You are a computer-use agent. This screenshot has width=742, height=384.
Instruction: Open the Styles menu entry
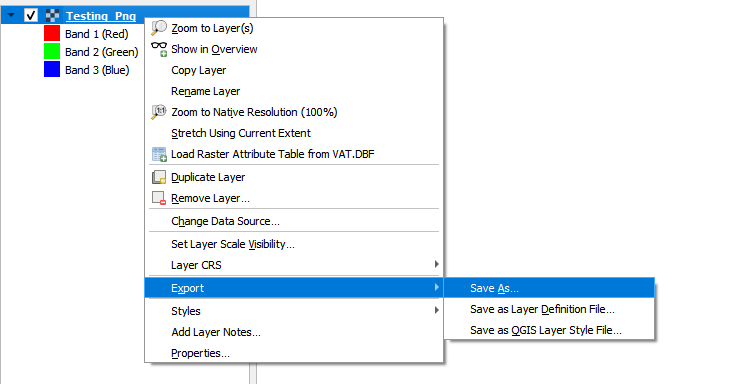[x=294, y=311]
